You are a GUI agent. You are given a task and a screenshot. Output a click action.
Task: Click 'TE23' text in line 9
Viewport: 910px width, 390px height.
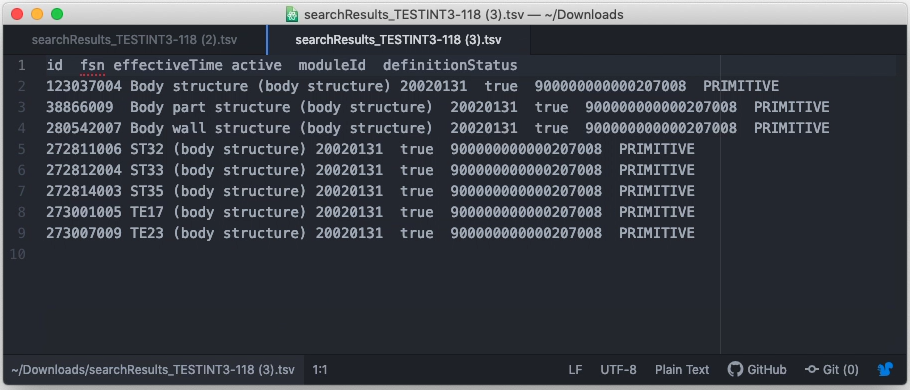click(147, 233)
